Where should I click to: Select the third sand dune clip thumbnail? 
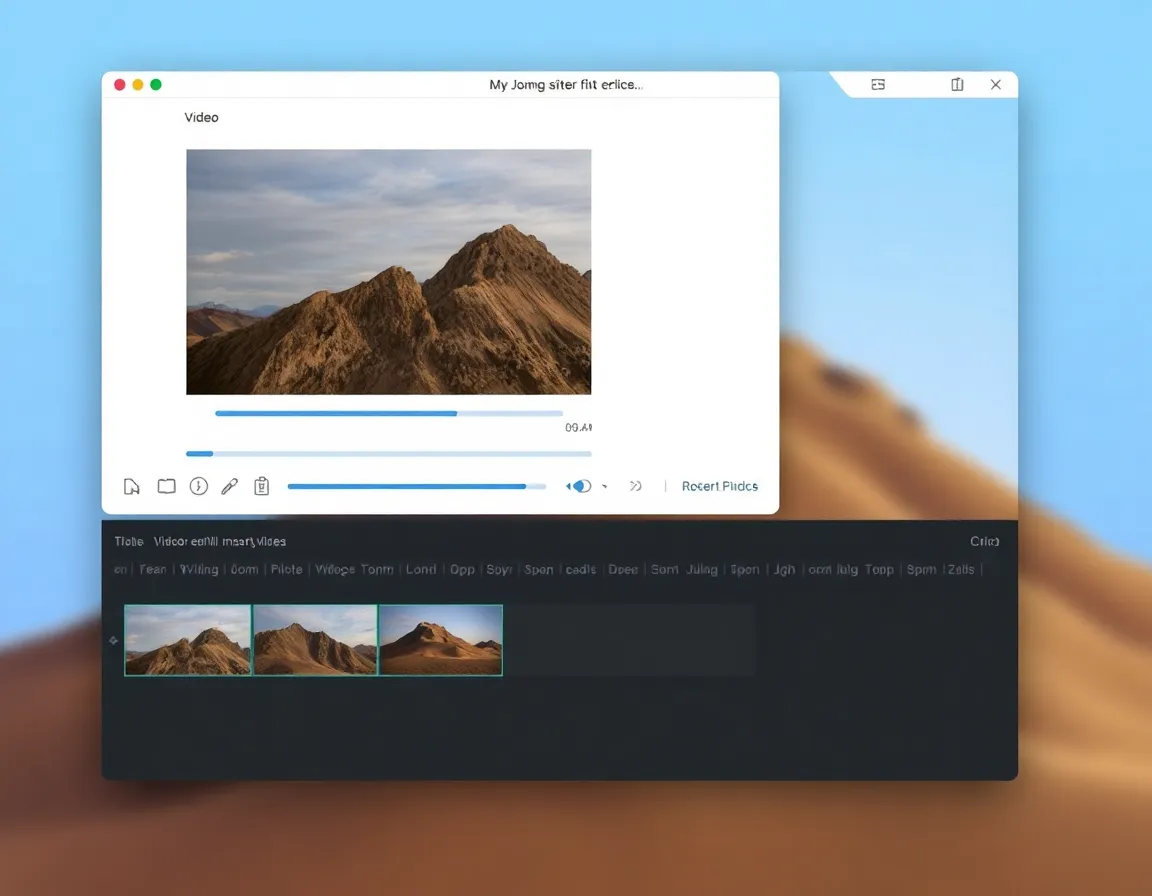440,640
